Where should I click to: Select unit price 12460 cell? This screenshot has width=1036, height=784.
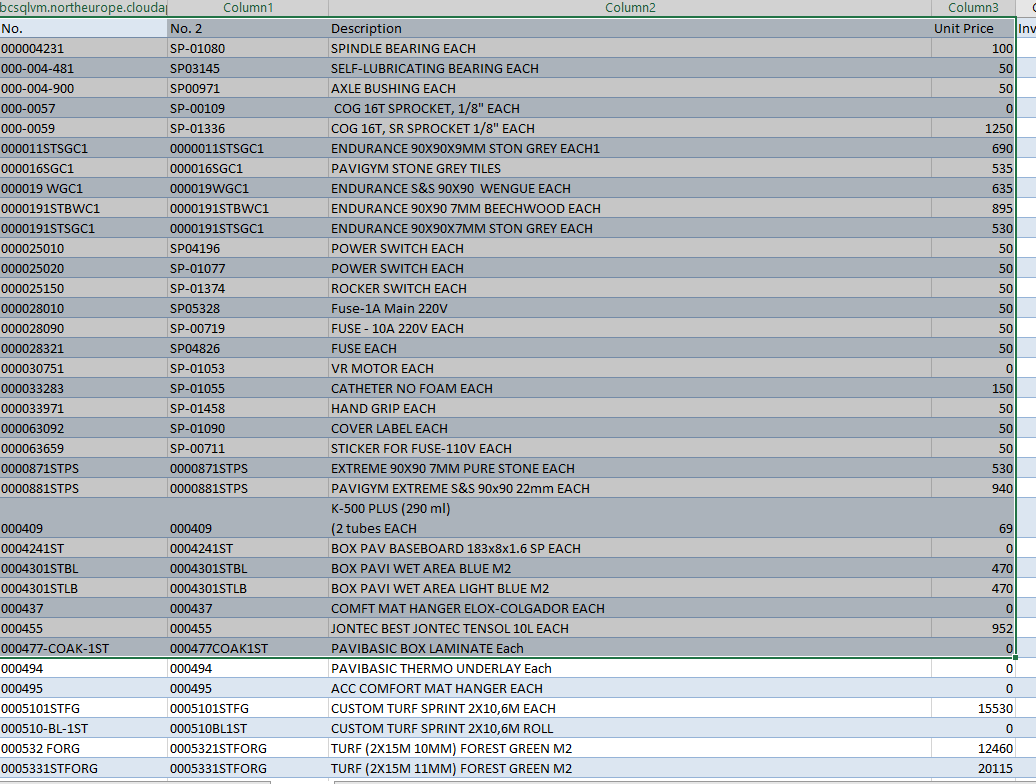coord(973,748)
